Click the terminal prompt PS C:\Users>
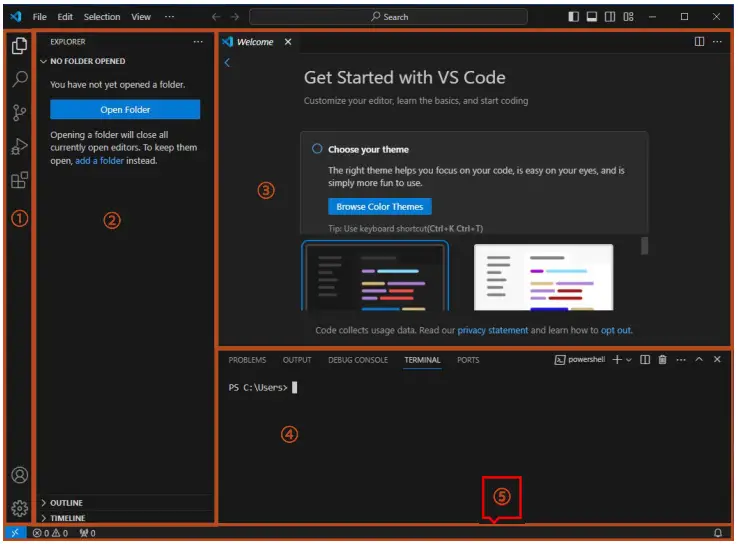Viewport: 738px width, 544px height. [258, 387]
